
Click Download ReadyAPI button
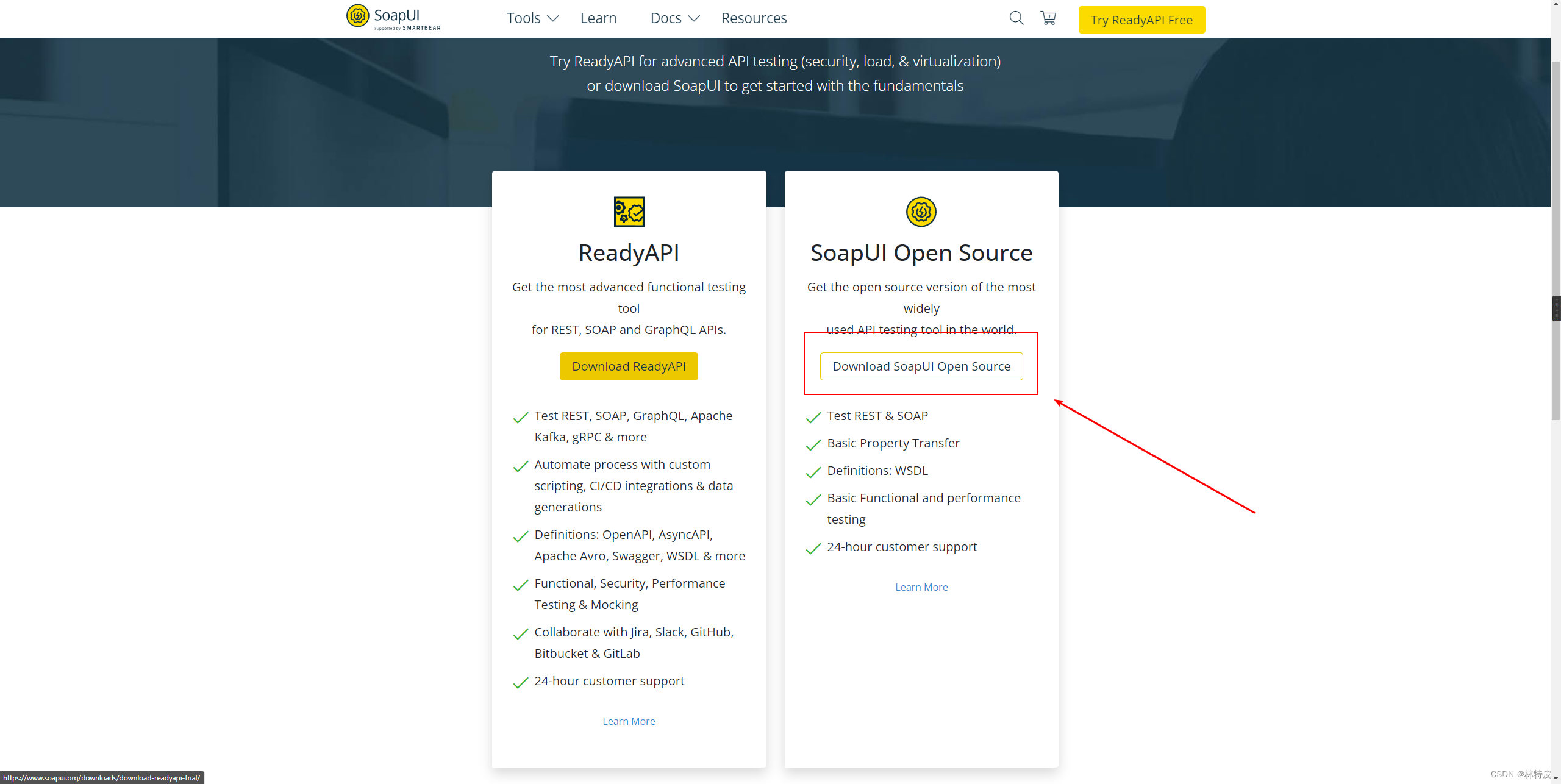(629, 366)
